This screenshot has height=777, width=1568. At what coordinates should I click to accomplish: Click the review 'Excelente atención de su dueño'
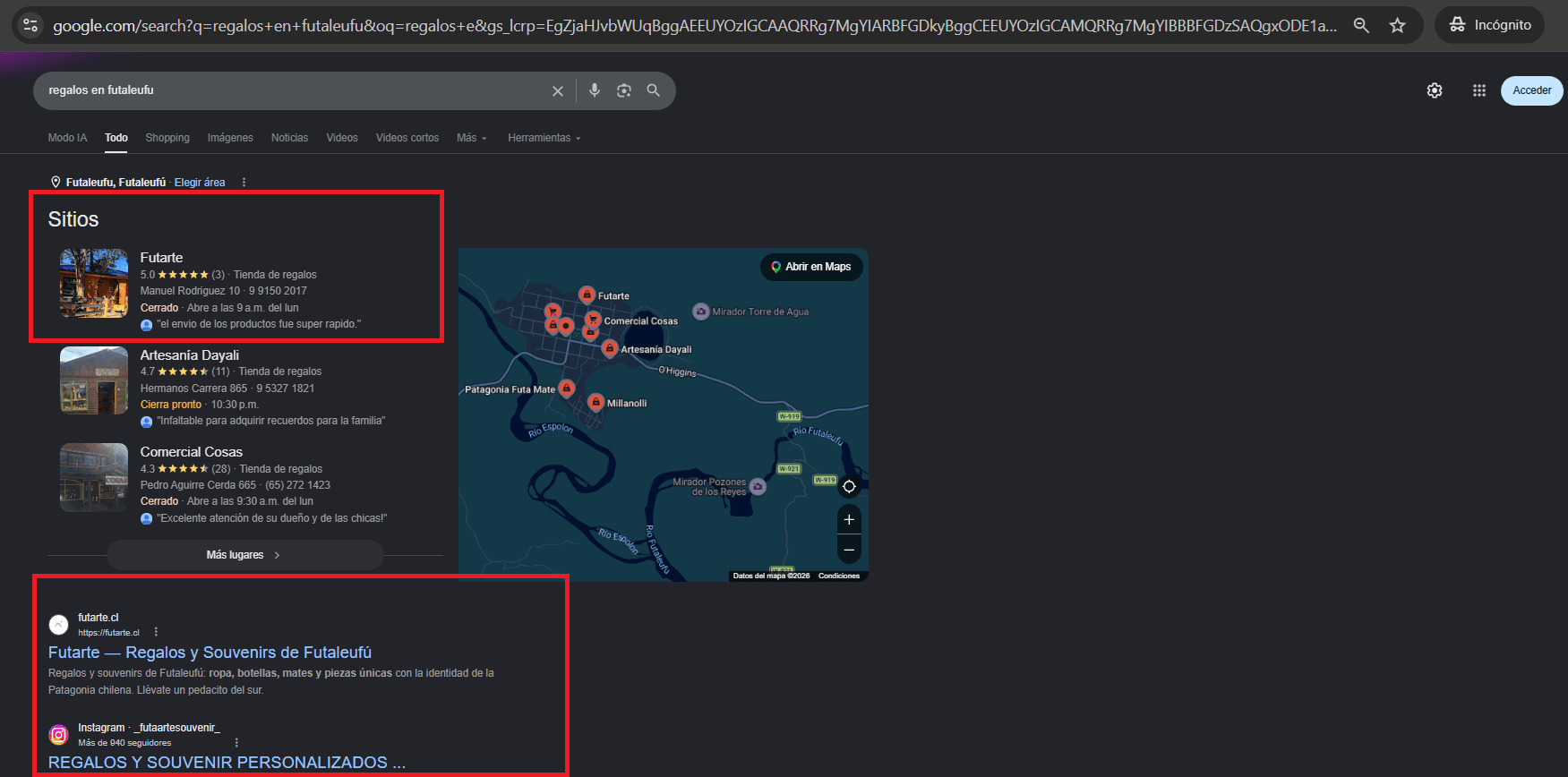pos(272,518)
